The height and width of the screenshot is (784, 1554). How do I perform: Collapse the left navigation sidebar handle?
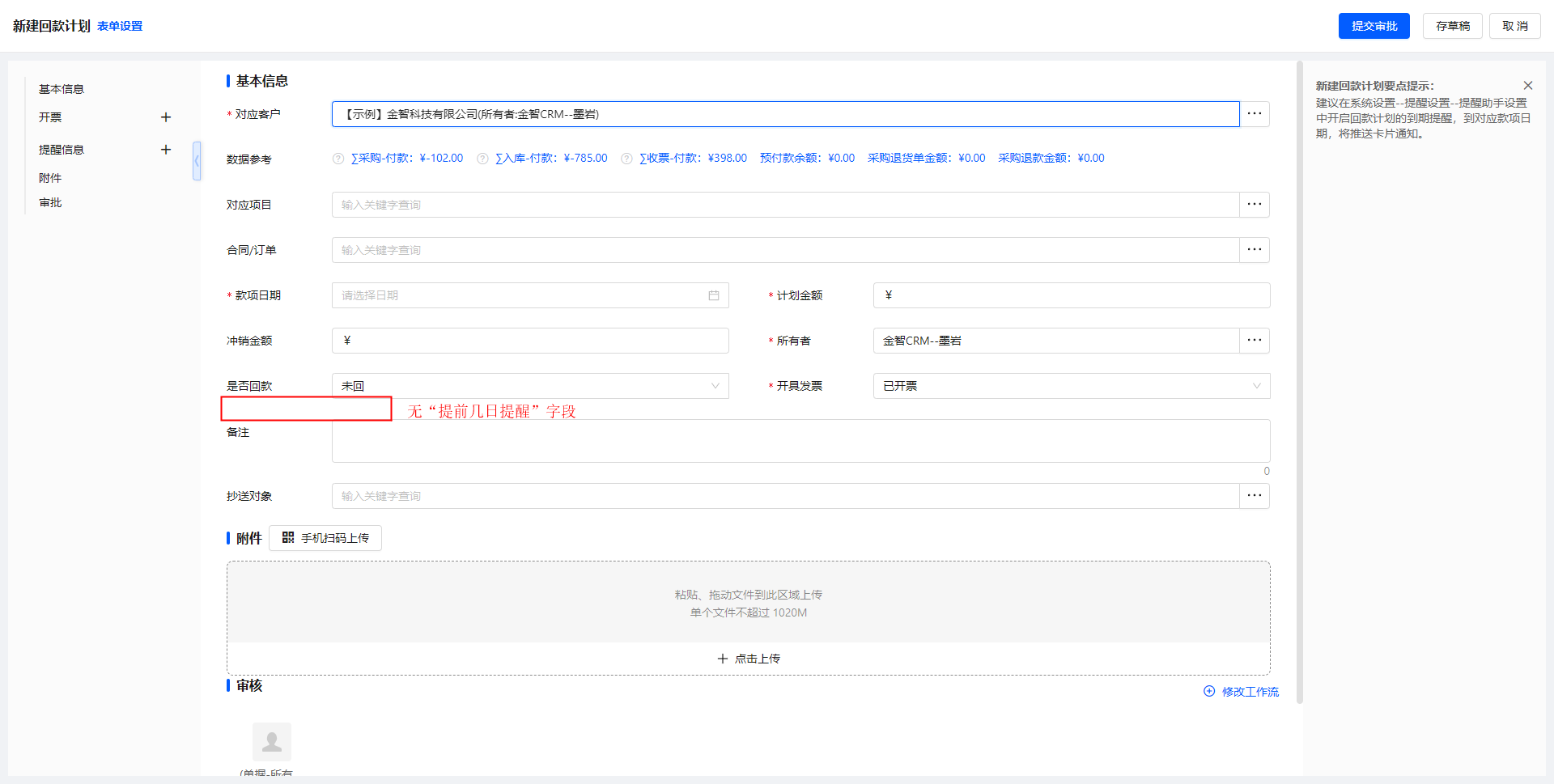[197, 161]
